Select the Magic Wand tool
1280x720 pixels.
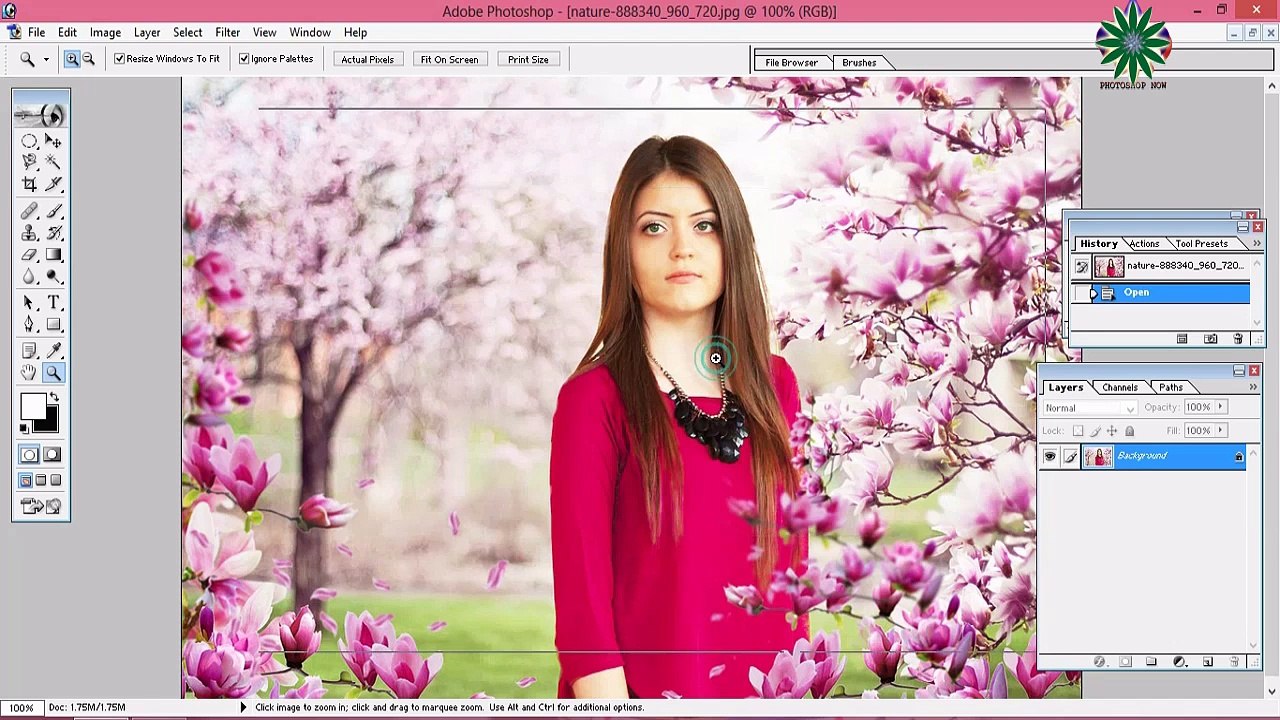(x=53, y=161)
